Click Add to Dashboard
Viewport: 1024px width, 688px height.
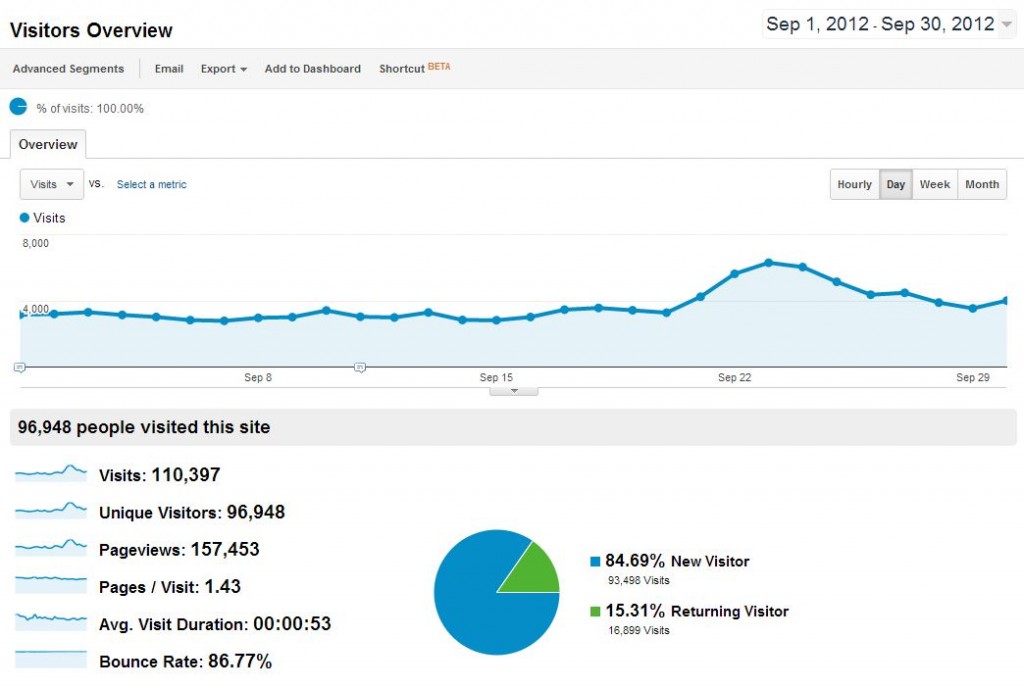(312, 69)
